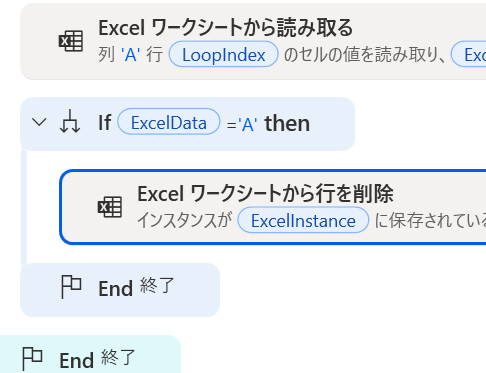Select the 'Excel ワークシートから行を削除' action title
Image resolution: width=486 pixels, height=373 pixels.
click(265, 193)
